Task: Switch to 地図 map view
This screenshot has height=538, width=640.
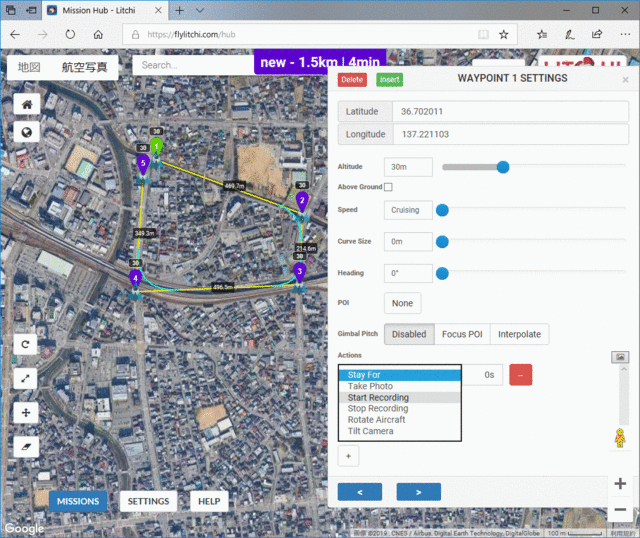Action: 29,67
